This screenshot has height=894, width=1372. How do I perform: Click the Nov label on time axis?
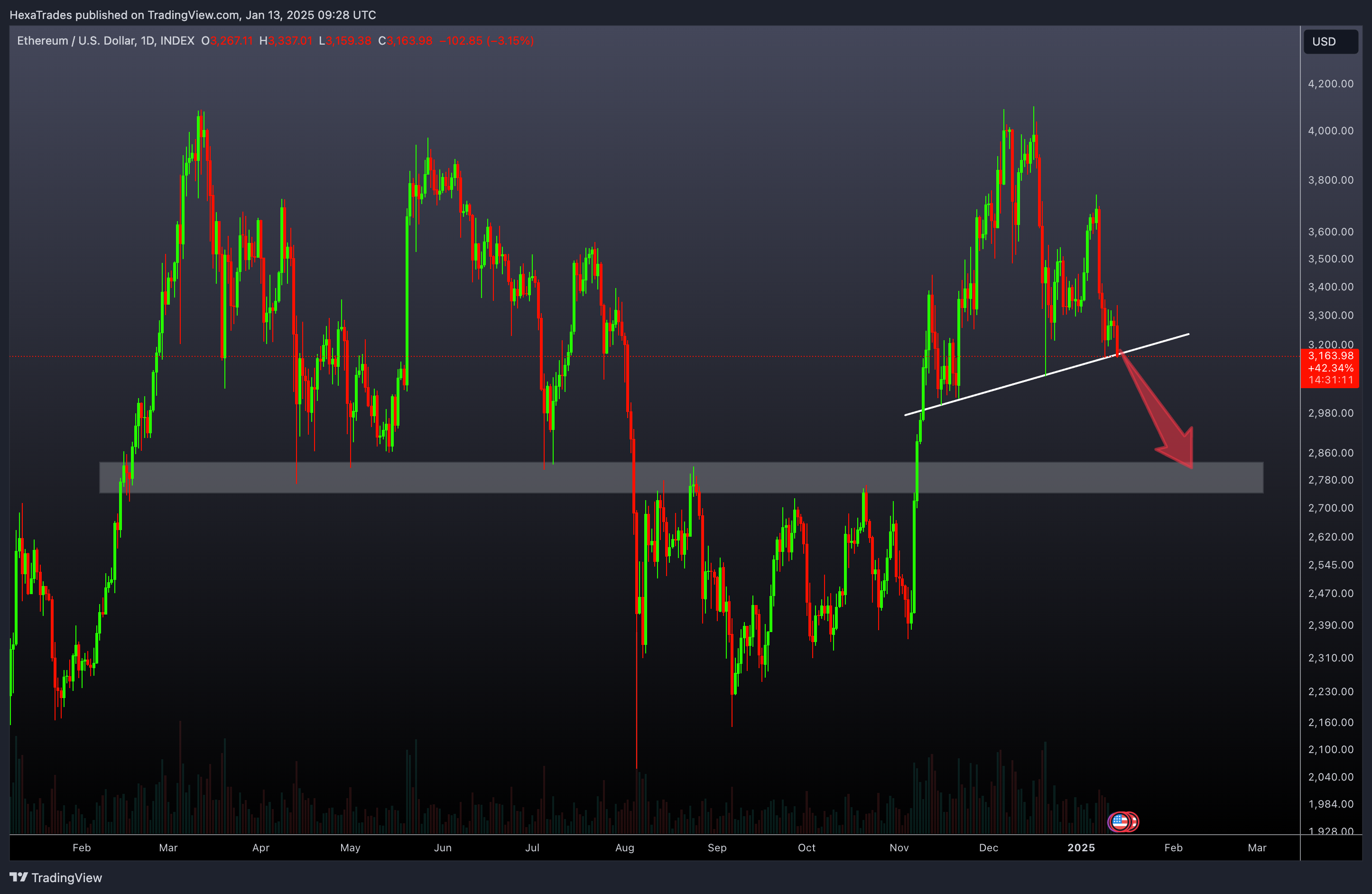(x=899, y=848)
